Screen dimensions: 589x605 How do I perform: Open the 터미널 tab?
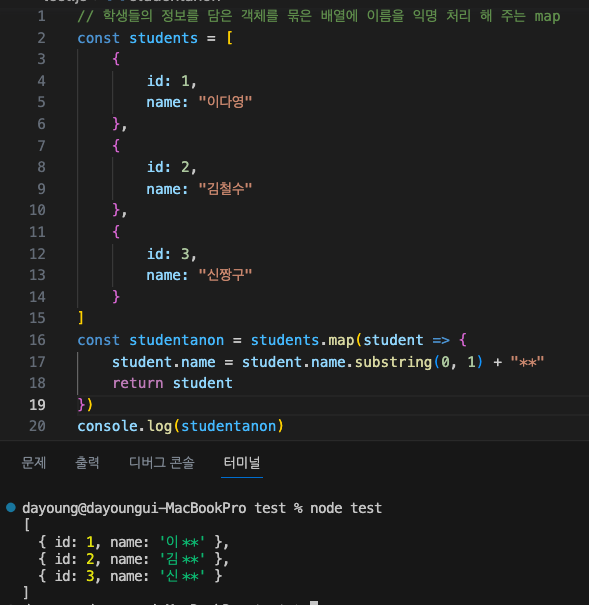point(242,462)
